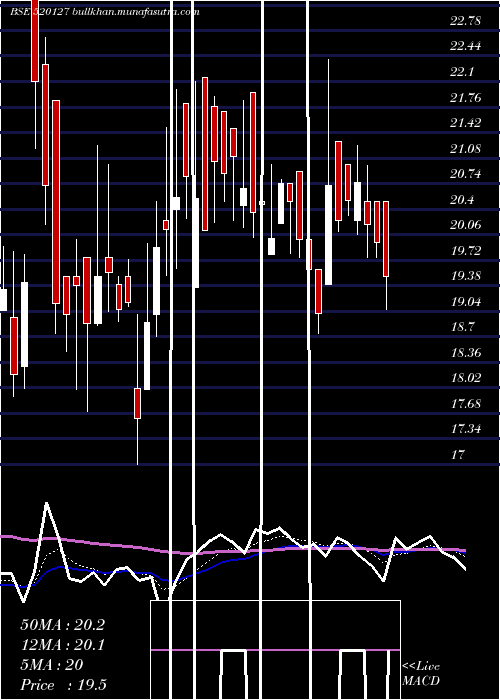Screen dimensions: 500x700
Task: Click the 18.7 price axis label
Action: point(463,327)
